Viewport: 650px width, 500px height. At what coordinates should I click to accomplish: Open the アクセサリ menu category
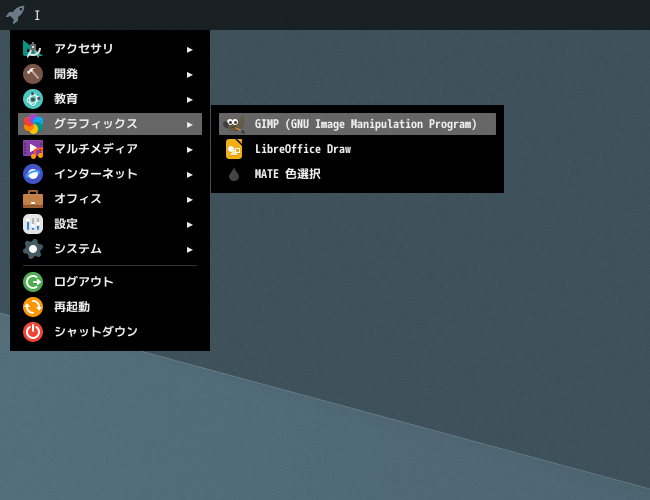[x=110, y=49]
